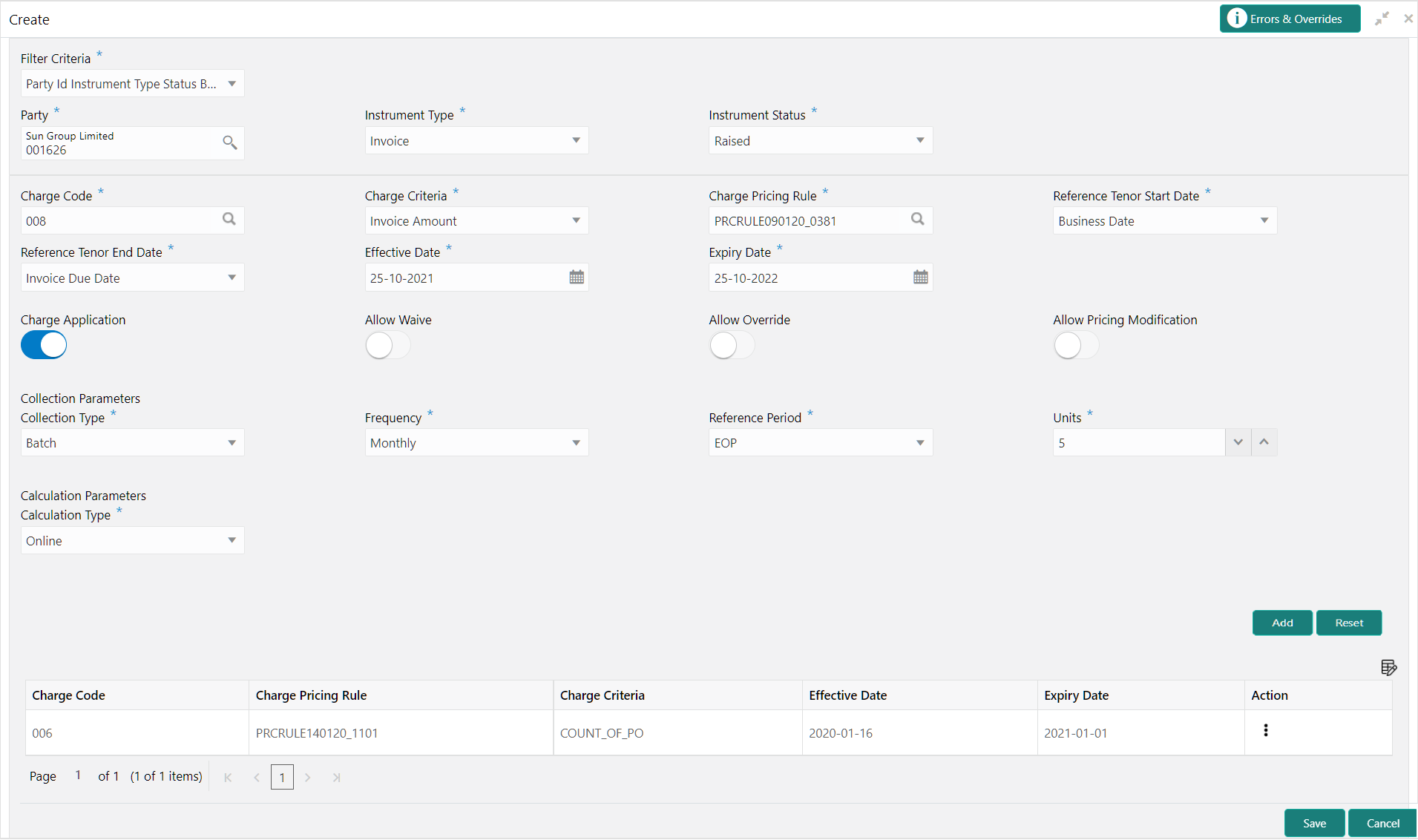Open the Calculation Type dropdown
The image size is (1418, 840).
pos(132,541)
